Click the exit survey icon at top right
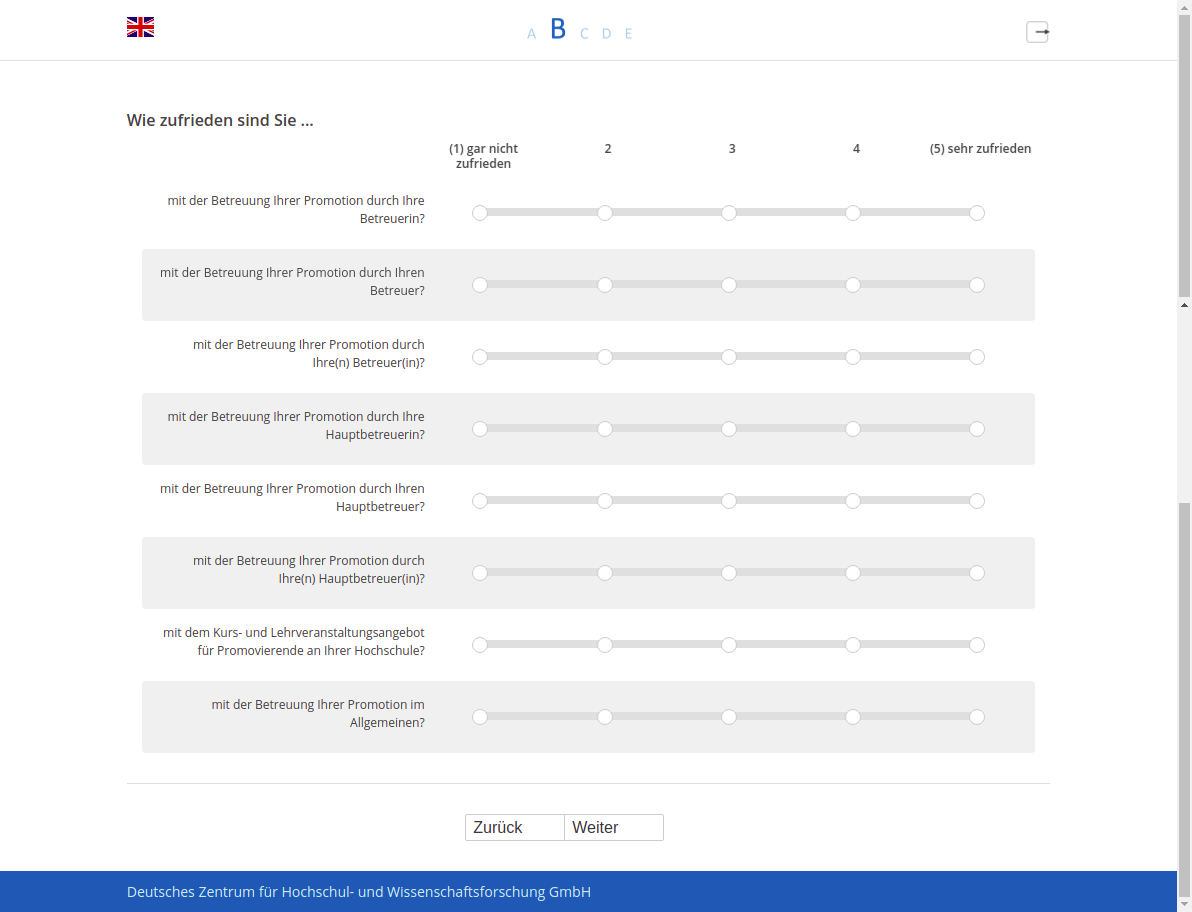 click(1038, 32)
